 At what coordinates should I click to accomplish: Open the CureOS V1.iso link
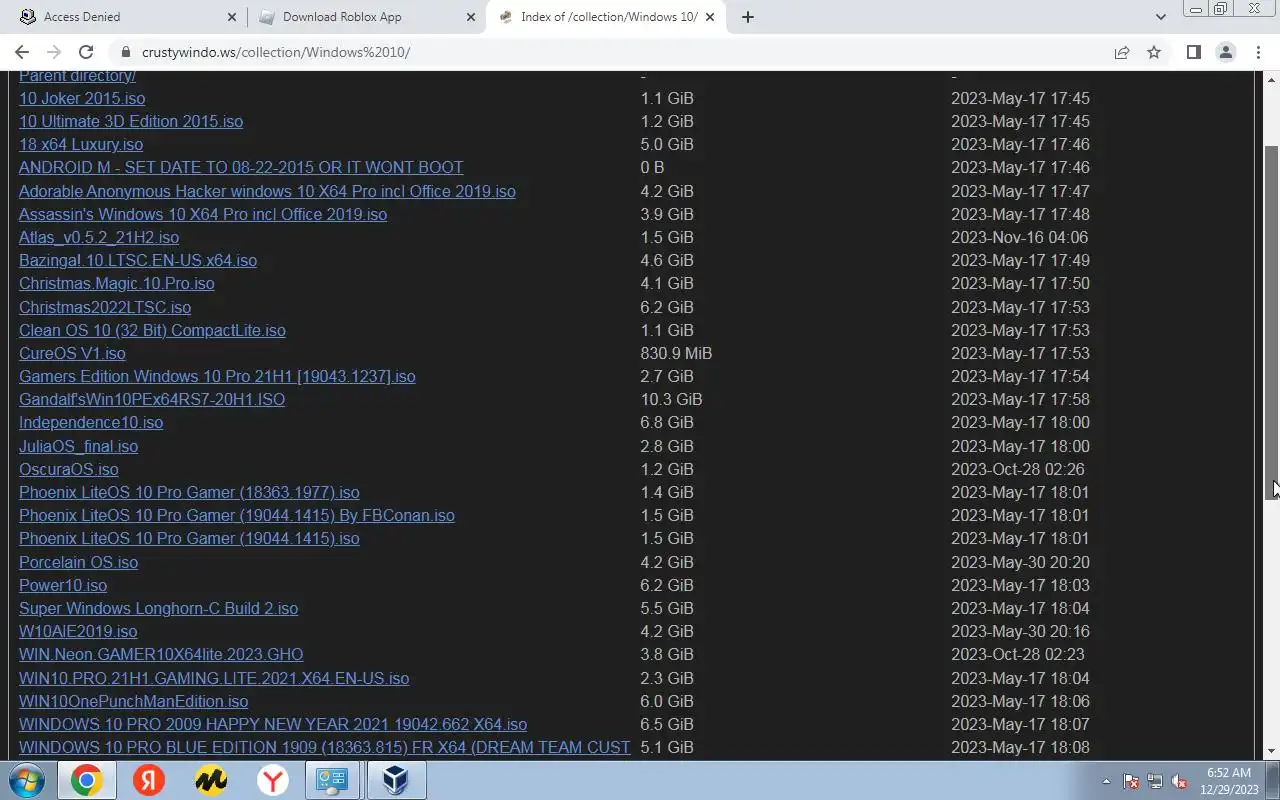click(72, 353)
